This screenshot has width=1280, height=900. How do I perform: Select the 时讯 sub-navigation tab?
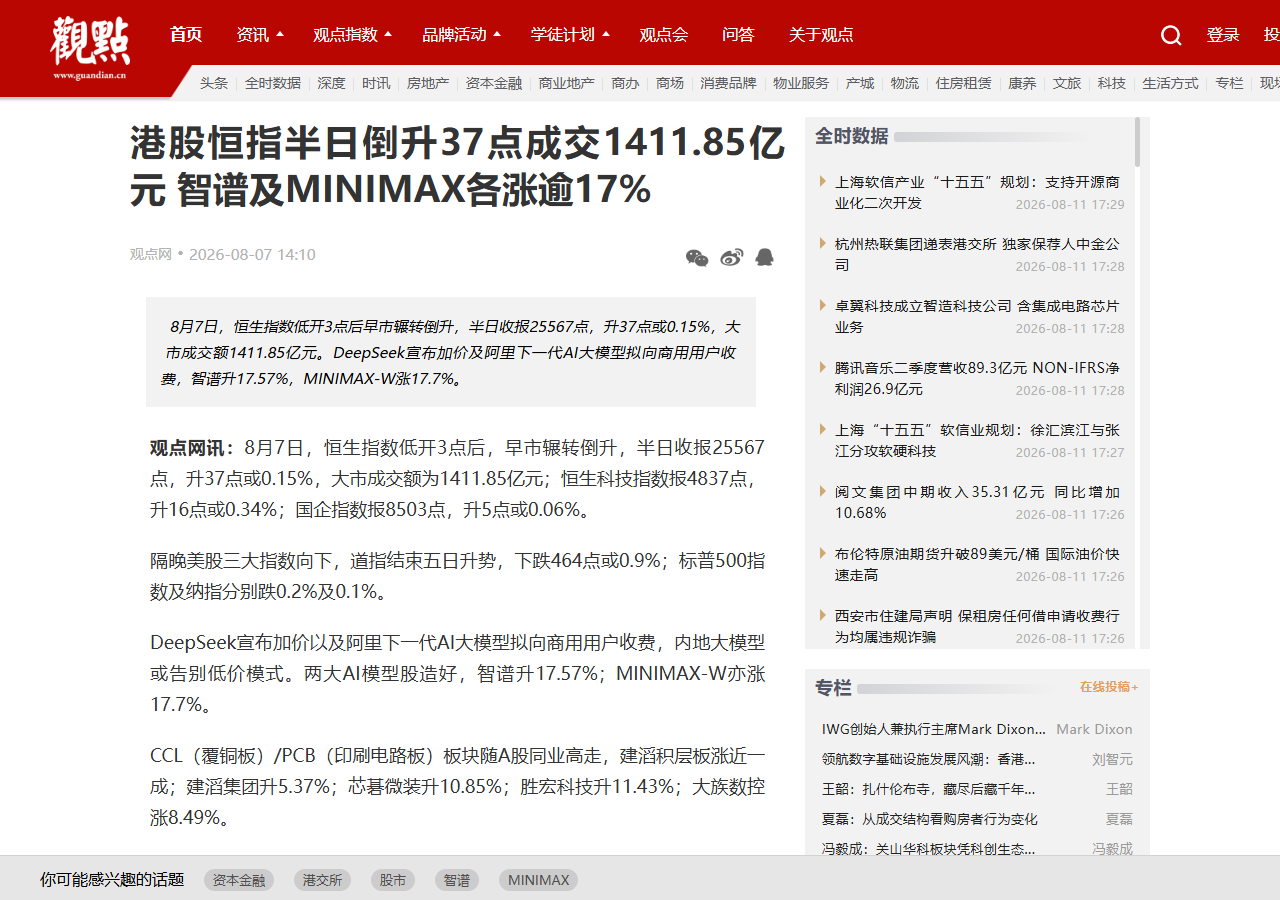coord(376,83)
